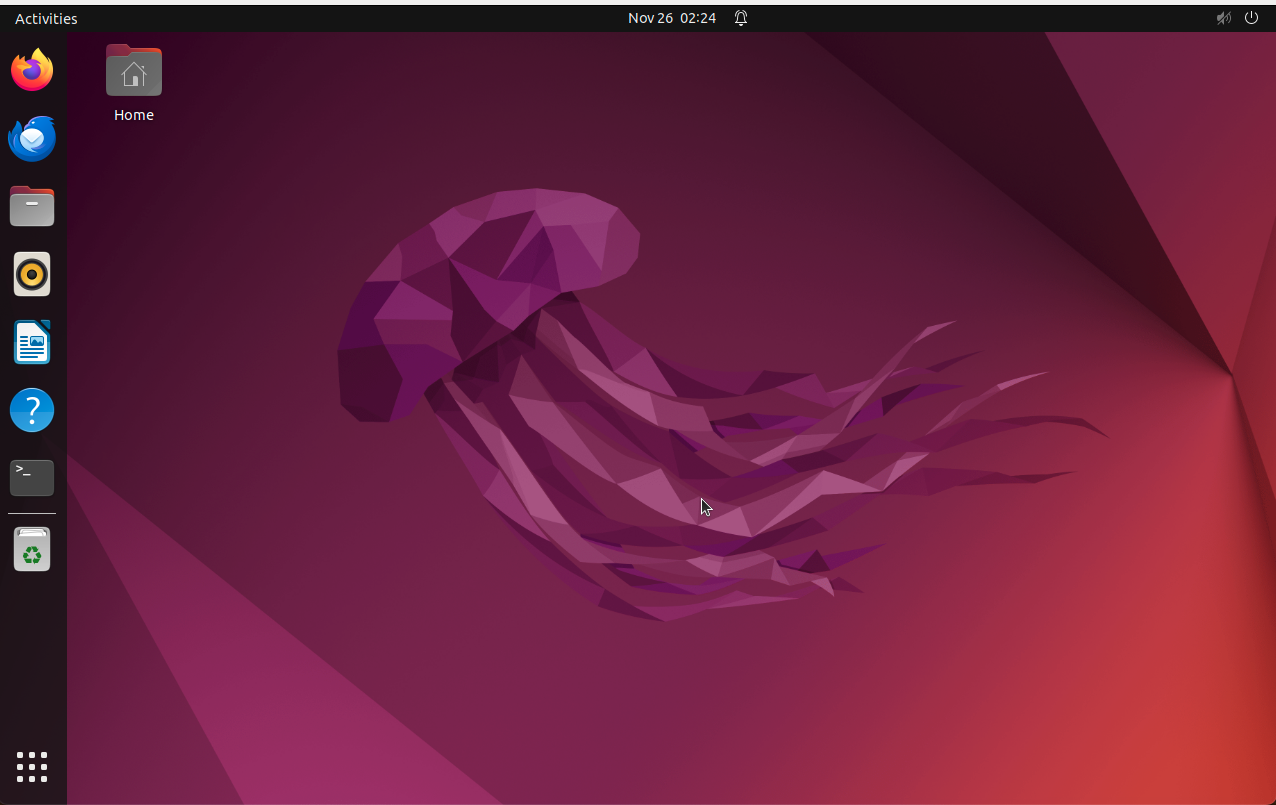This screenshot has width=1276, height=805.
Task: Open Thunderbird Mail in the dock
Action: pos(32,138)
